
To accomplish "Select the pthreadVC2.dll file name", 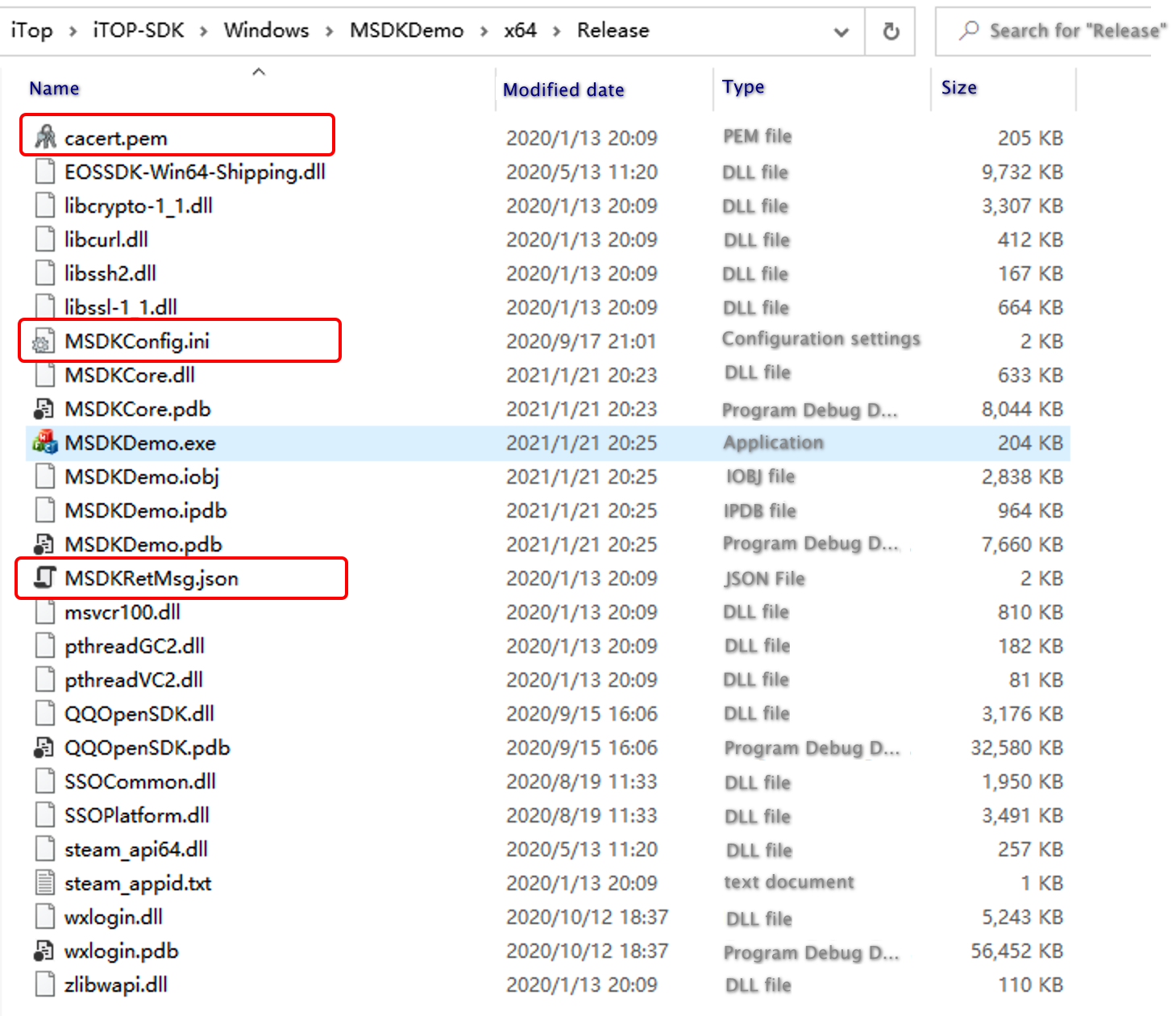I will click(x=134, y=680).
